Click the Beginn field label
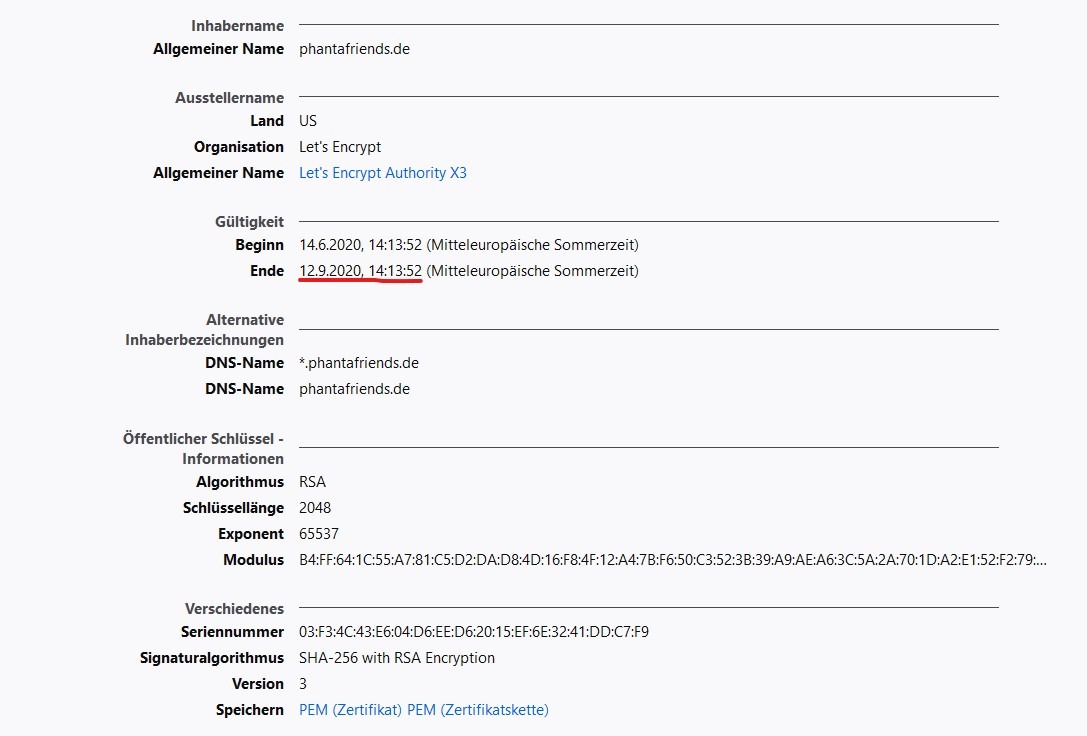 pos(259,245)
